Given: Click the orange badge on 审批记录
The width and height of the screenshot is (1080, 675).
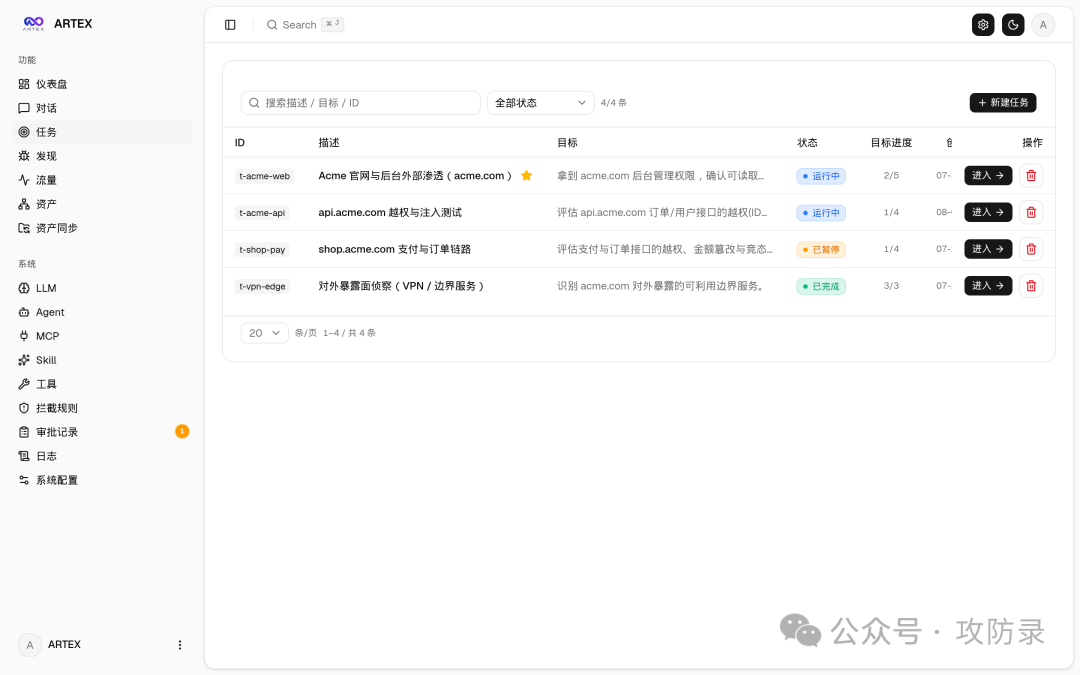Looking at the screenshot, I should 182,431.
